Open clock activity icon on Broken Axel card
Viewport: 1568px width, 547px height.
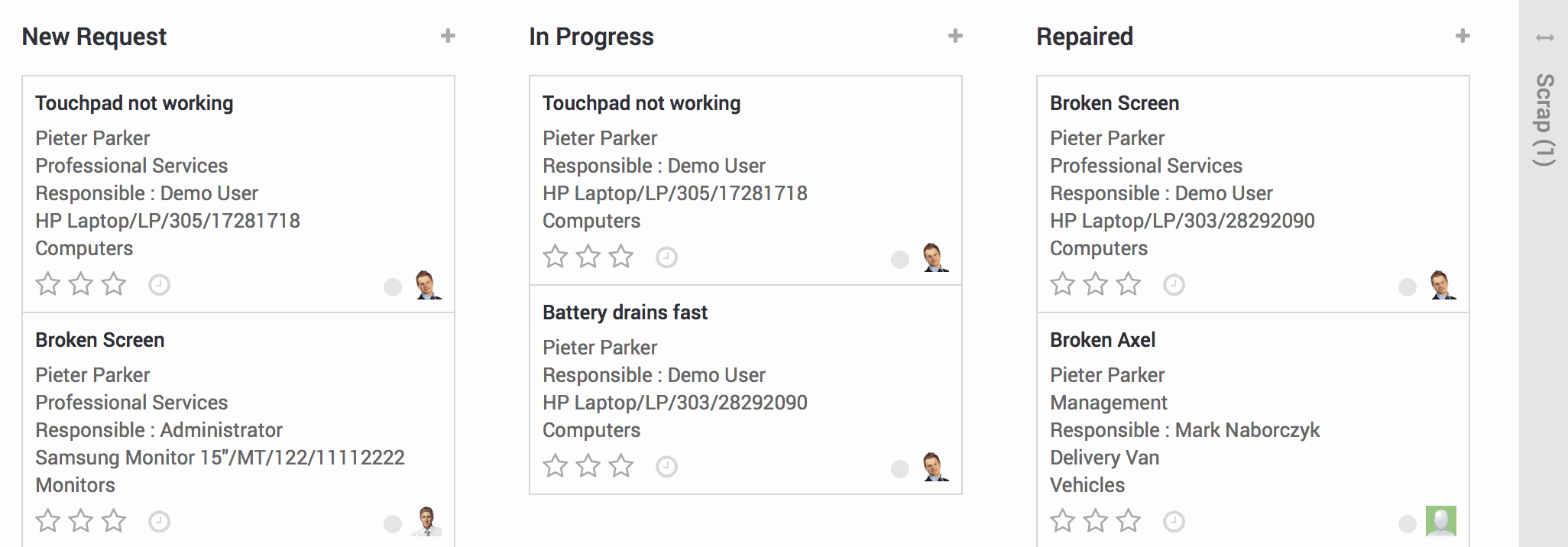click(1174, 522)
